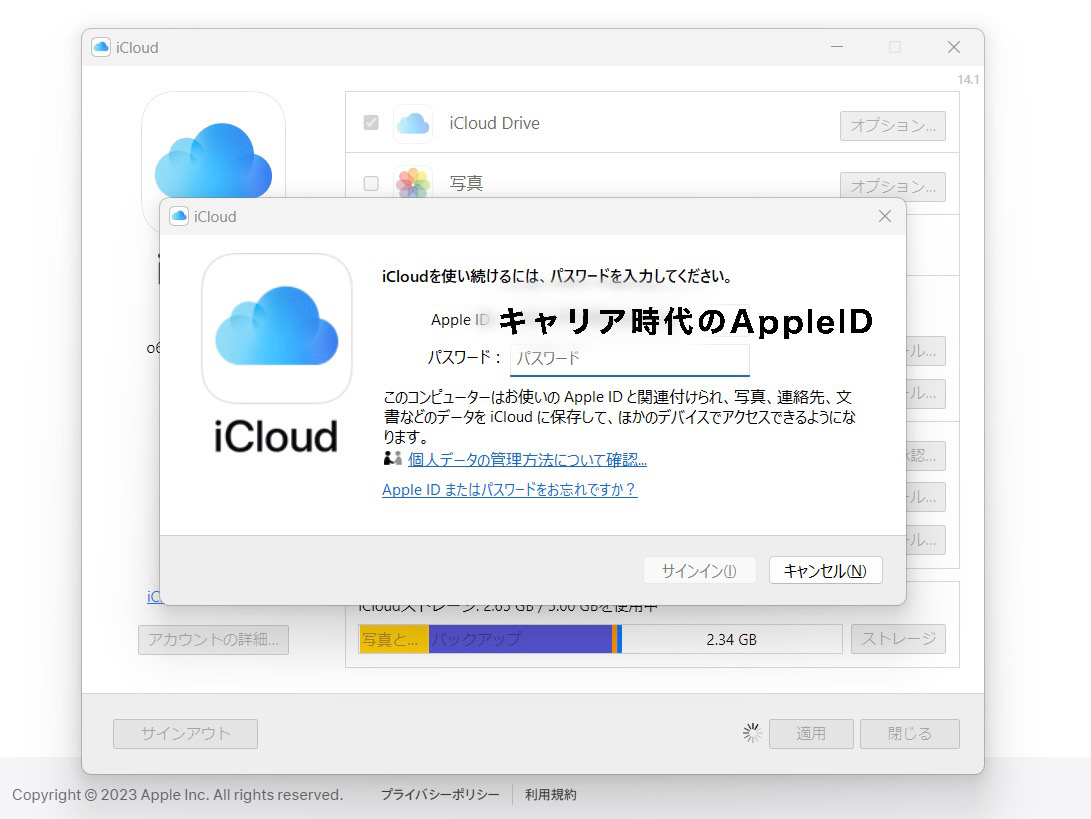Open the 利用規約 footer link
1091x819 pixels.
point(550,795)
